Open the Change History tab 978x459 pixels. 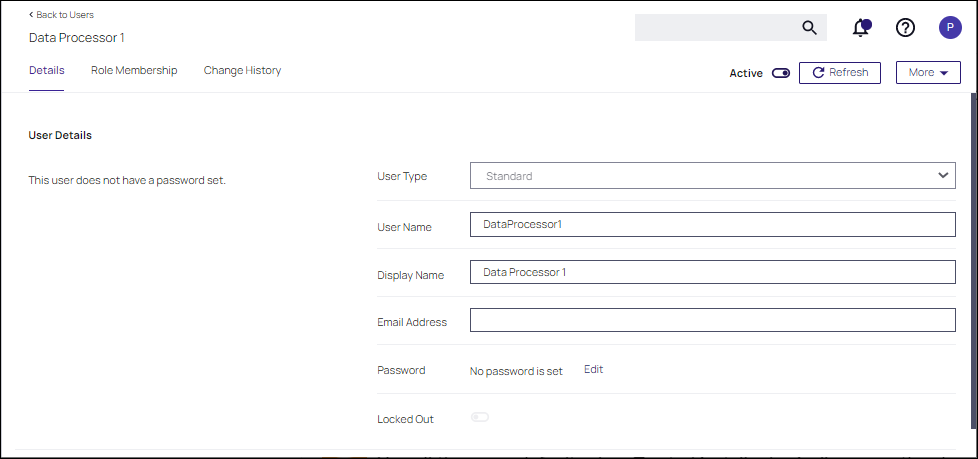click(x=242, y=71)
